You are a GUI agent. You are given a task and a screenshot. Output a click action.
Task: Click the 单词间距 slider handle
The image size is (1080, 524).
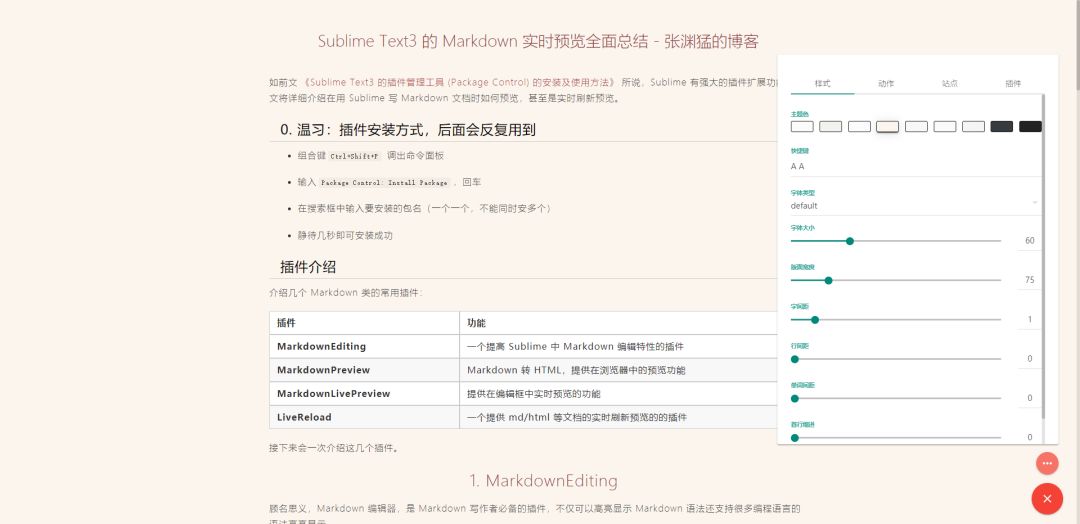click(x=795, y=398)
